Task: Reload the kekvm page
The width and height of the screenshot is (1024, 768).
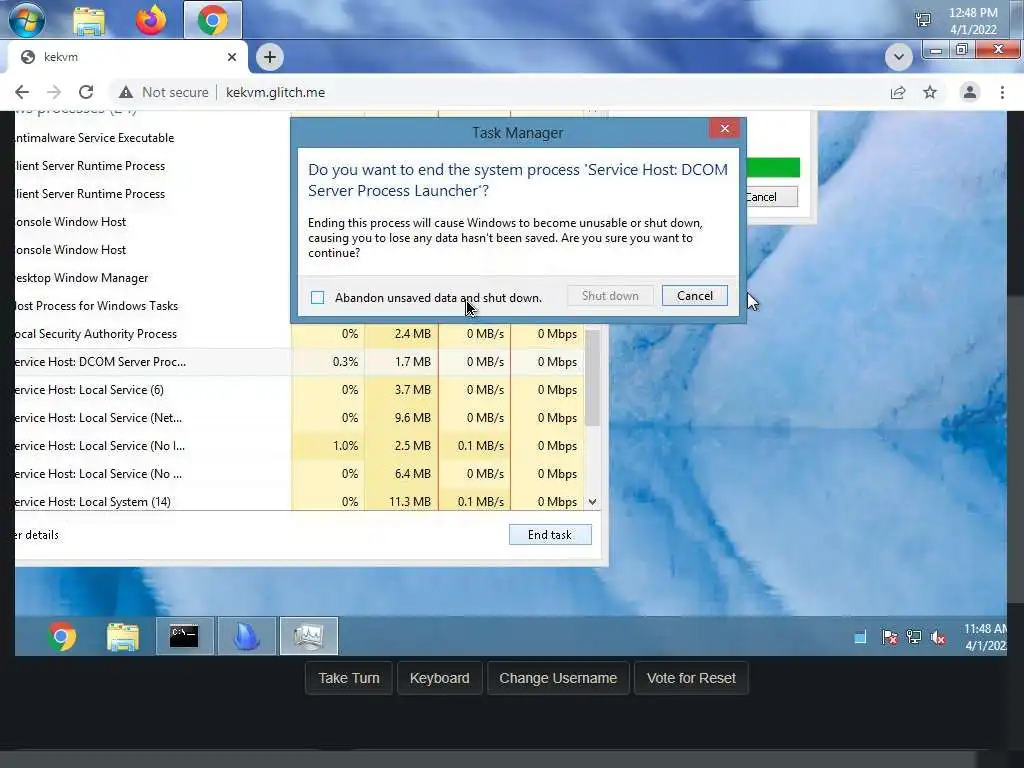Action: 86,92
